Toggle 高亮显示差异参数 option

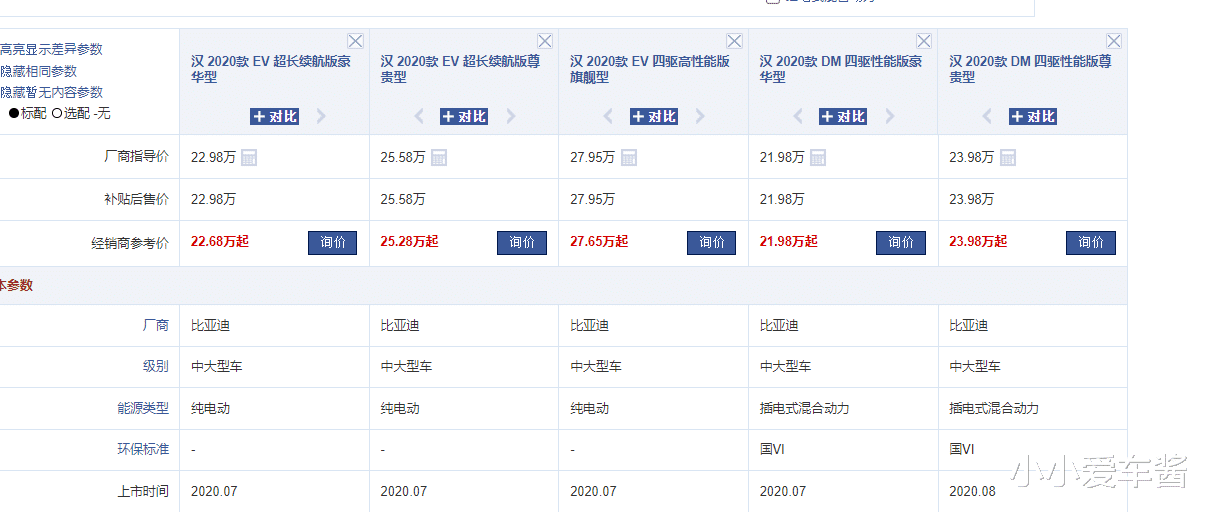51,49
